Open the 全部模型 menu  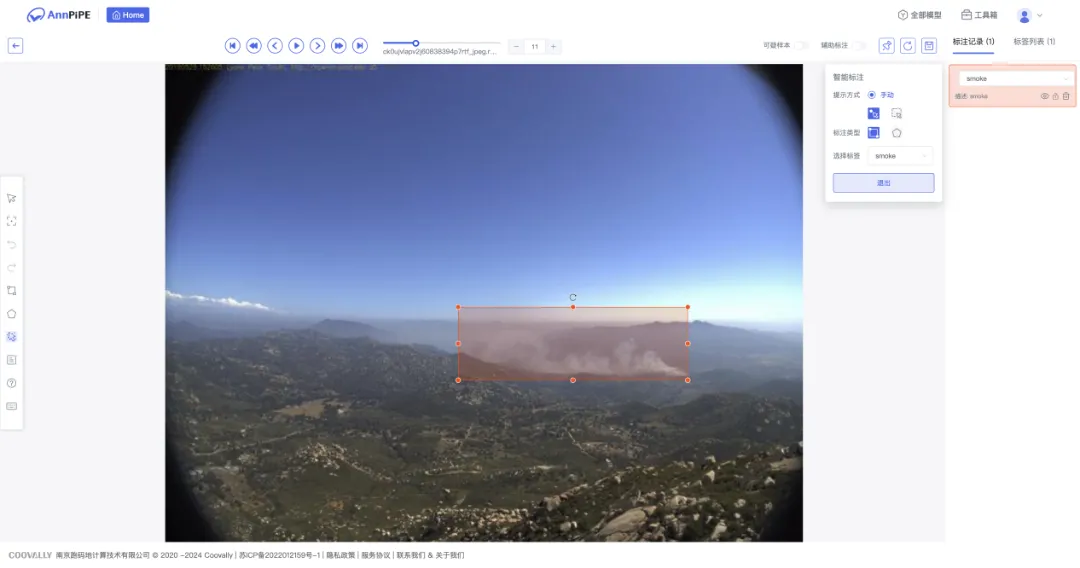[919, 15]
